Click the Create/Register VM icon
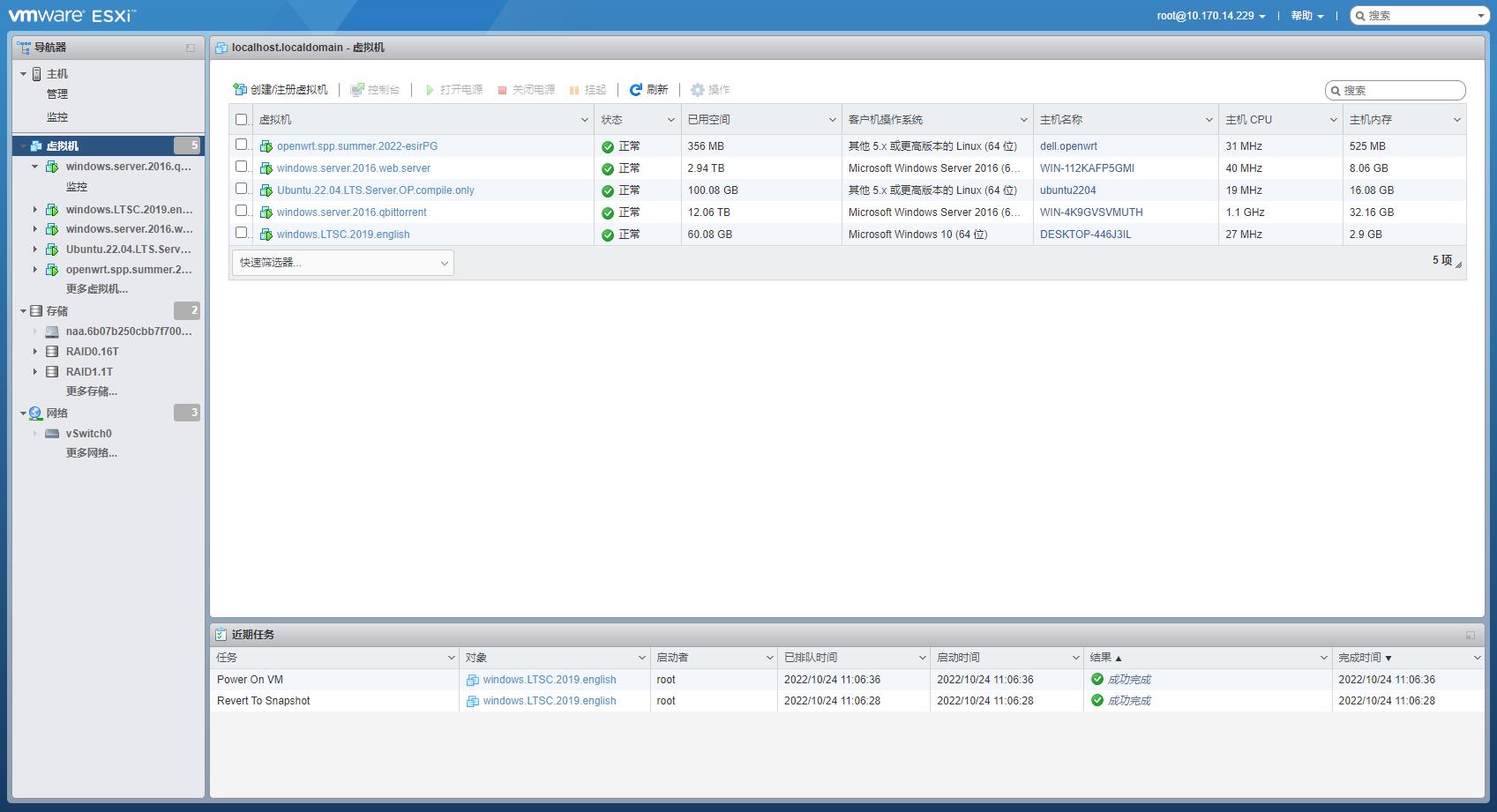Screen dimensions: 1497x812 click(240, 90)
